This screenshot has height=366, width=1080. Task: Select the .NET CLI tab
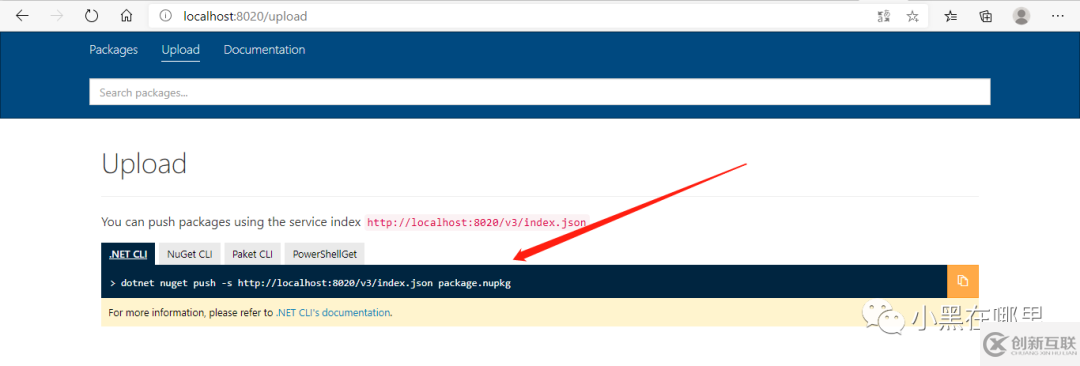pyautogui.click(x=128, y=254)
